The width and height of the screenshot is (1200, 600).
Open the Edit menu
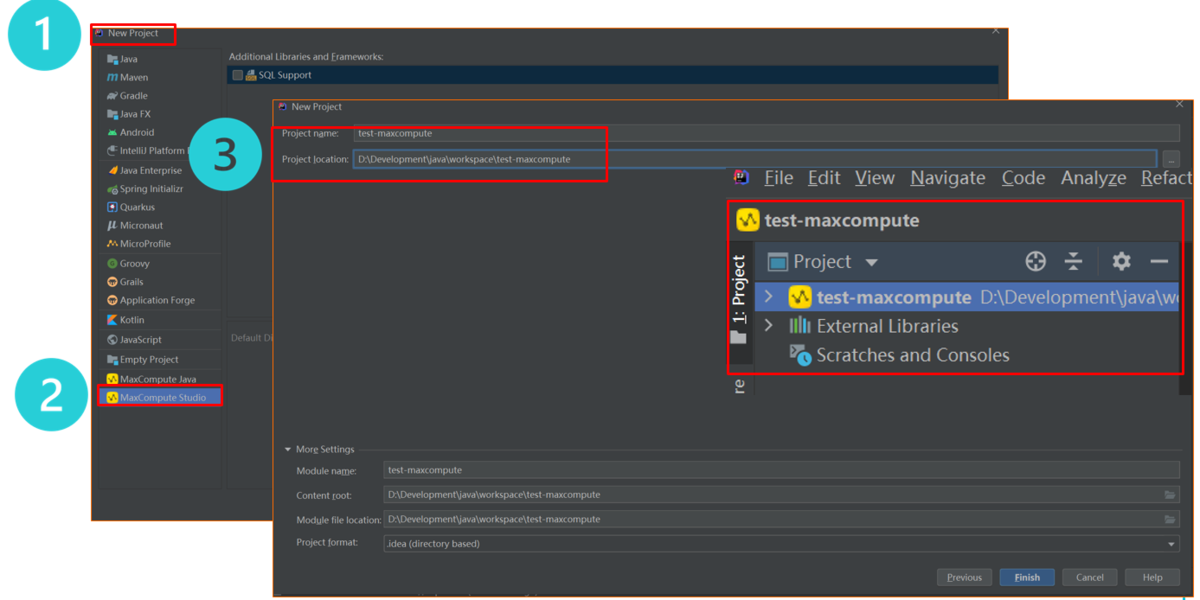click(824, 178)
